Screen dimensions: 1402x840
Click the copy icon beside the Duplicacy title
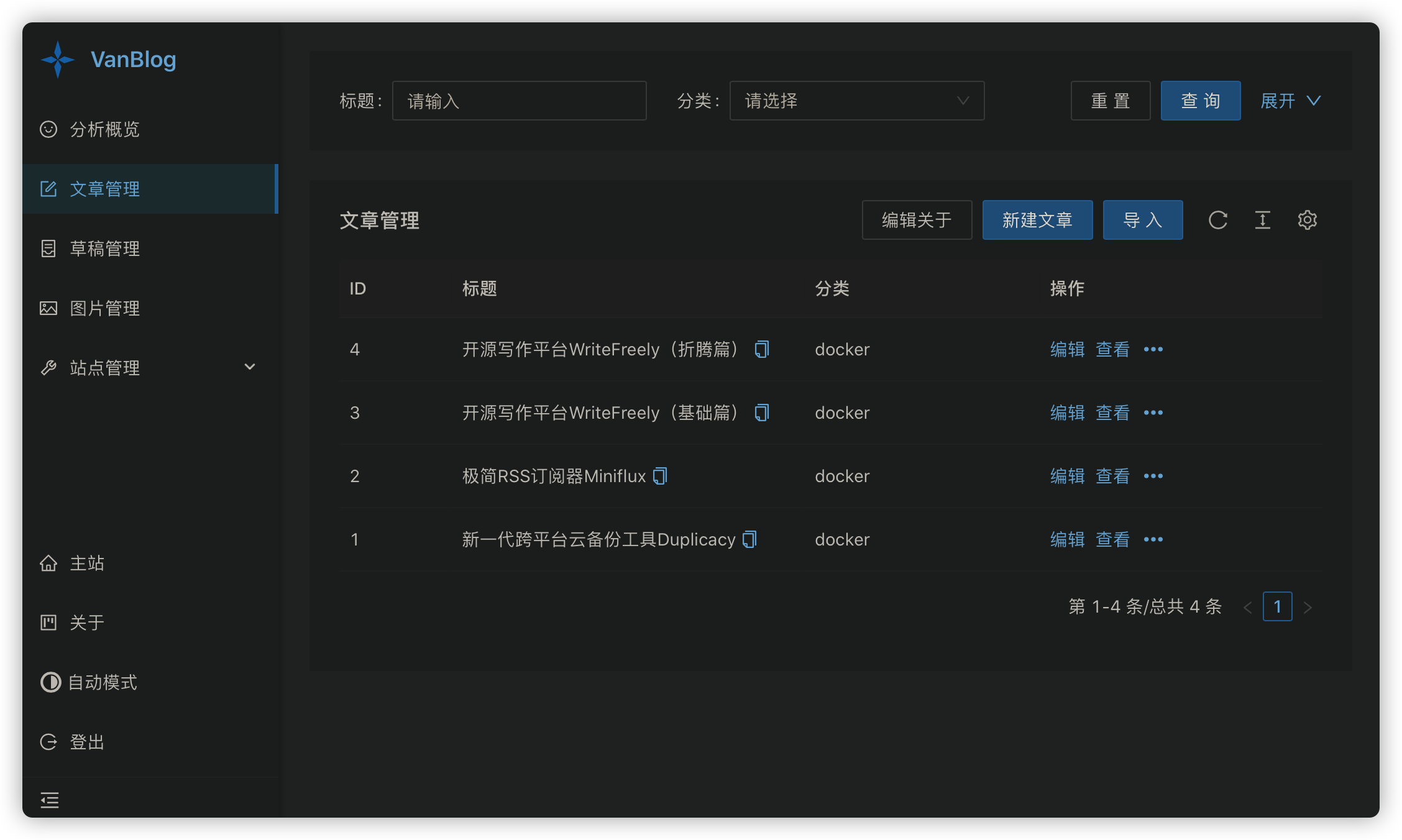pos(749,540)
